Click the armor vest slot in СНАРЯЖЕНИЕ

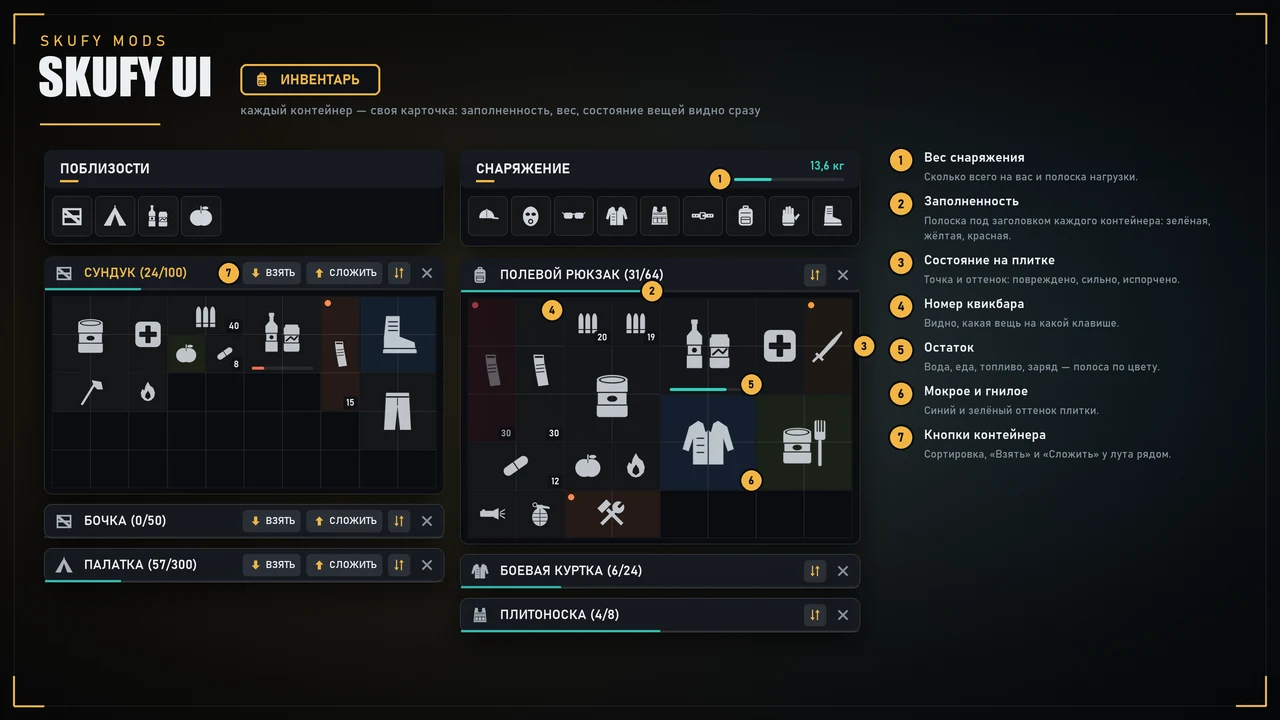tap(660, 216)
